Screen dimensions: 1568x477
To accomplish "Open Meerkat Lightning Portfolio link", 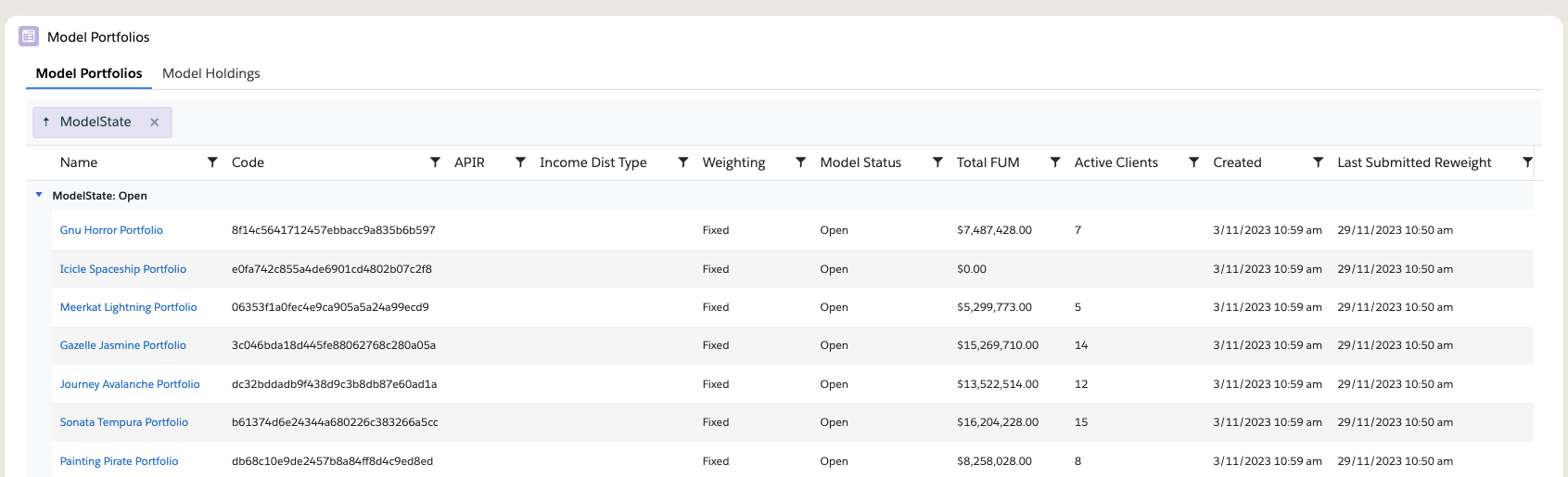I will click(x=128, y=307).
